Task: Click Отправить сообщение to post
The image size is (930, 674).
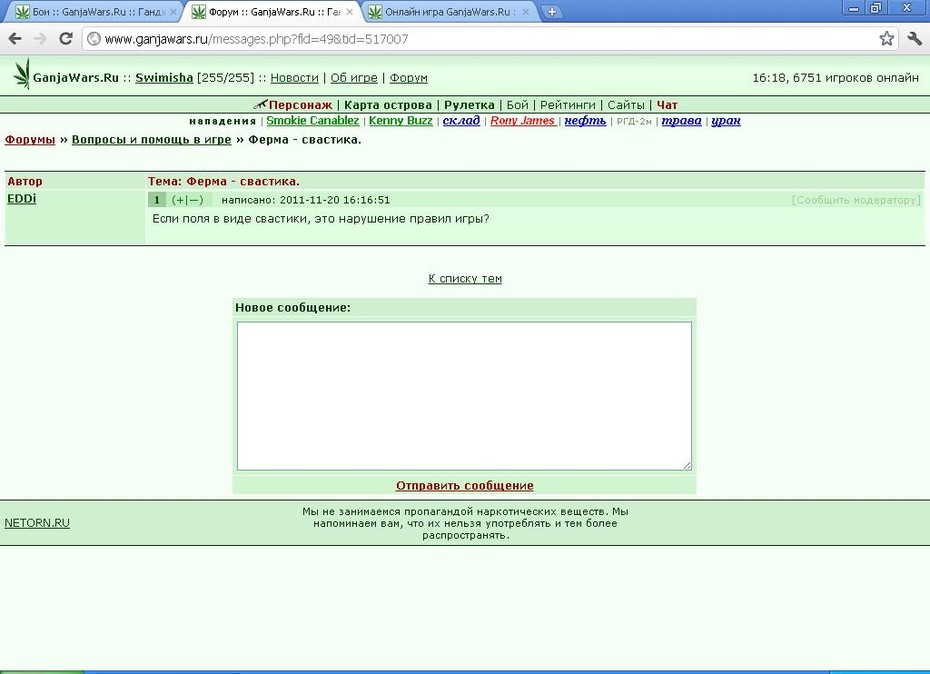Action: tap(464, 485)
